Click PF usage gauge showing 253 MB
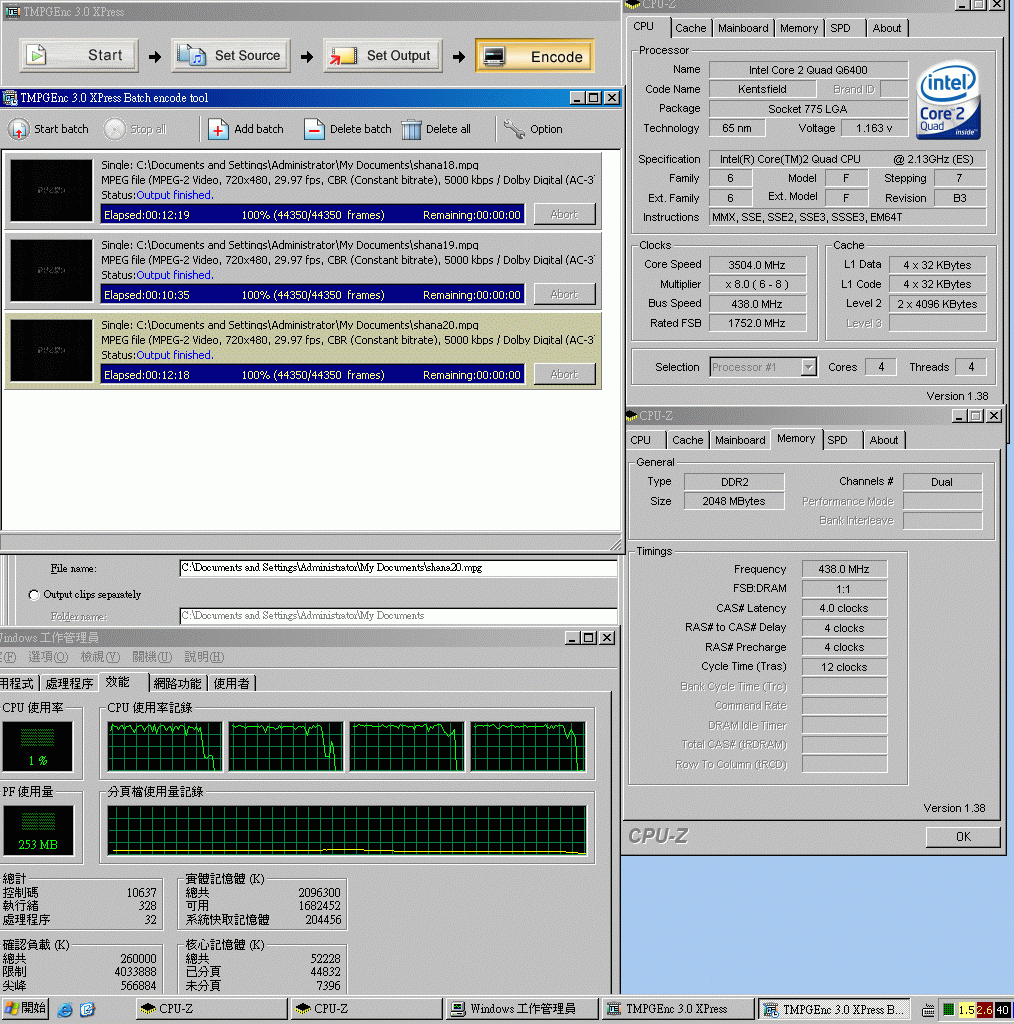This screenshot has width=1014, height=1024. 38,831
